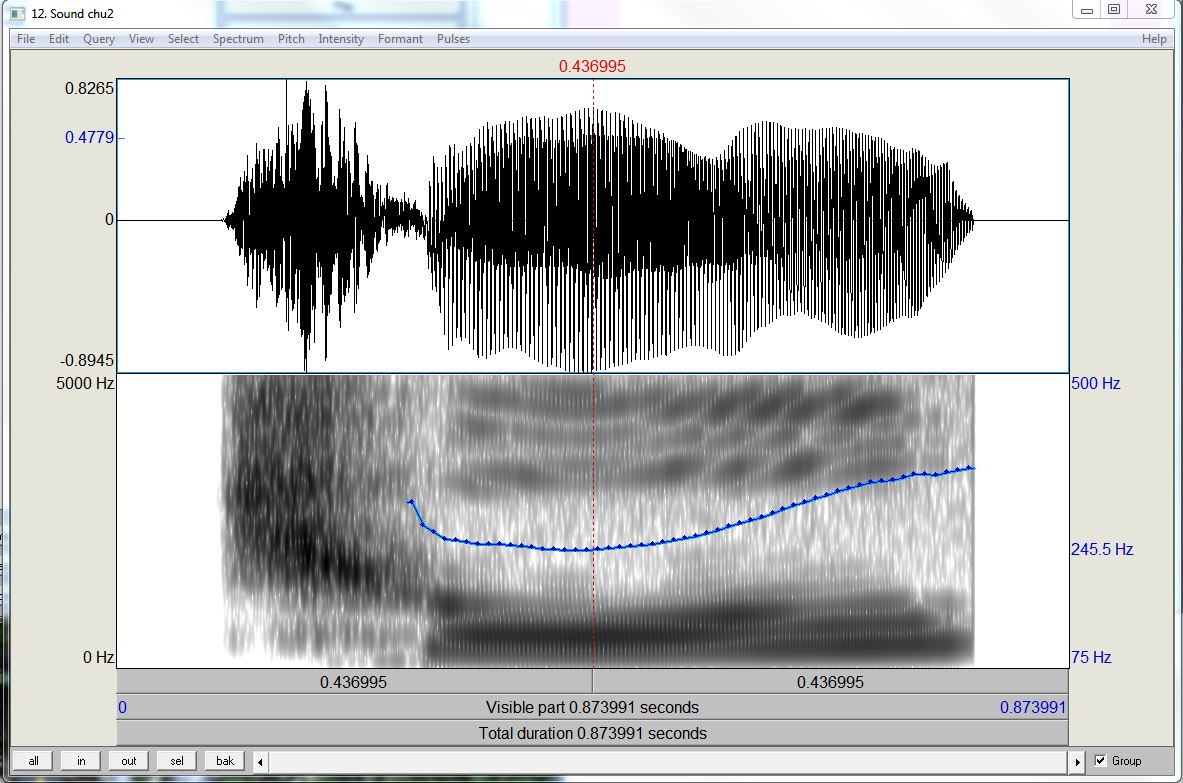Open the File menu
The width and height of the screenshot is (1183, 783).
pos(26,38)
